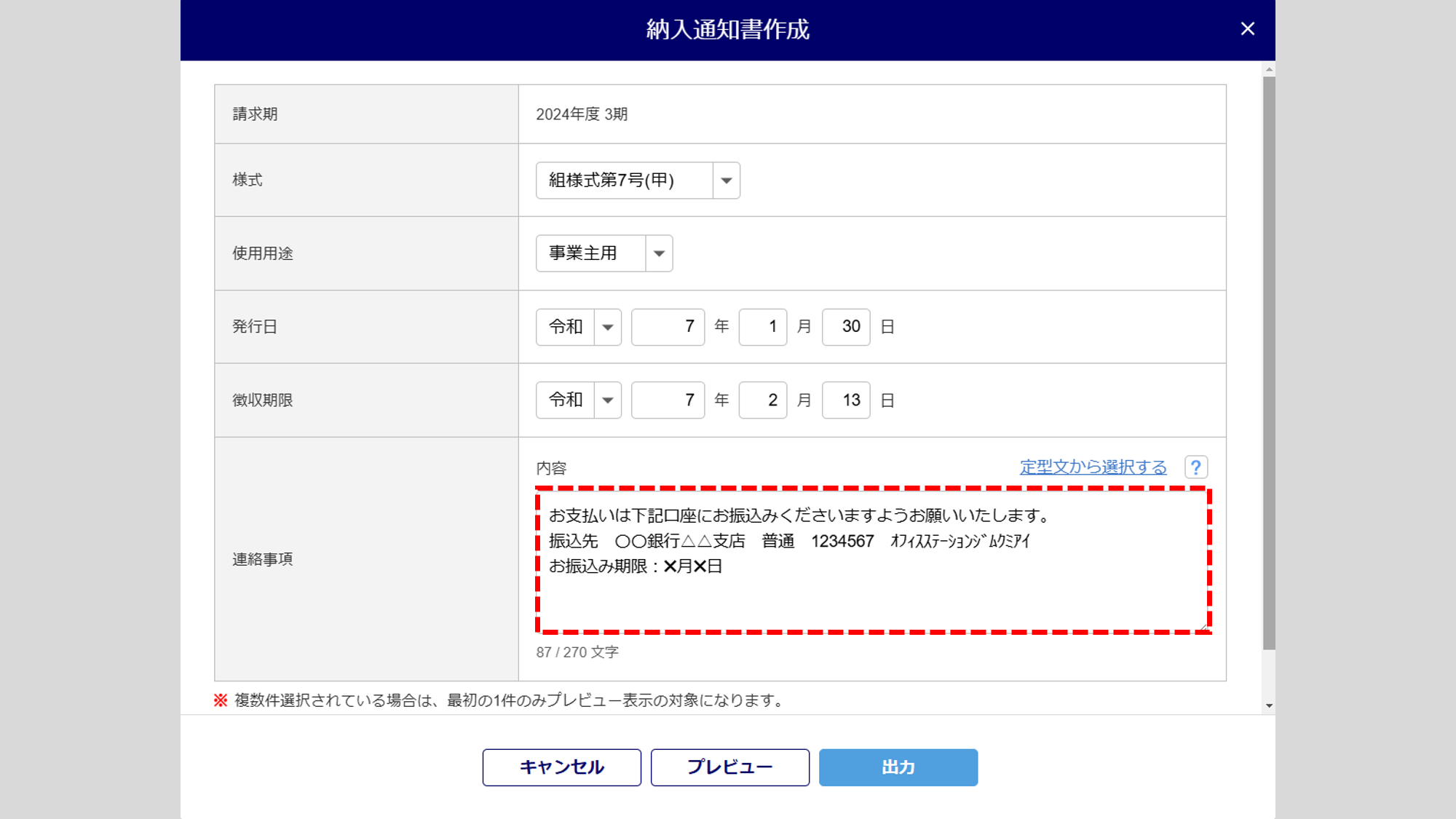1456x819 pixels.
Task: Click the 発行日 day field showing 30
Action: click(x=845, y=327)
